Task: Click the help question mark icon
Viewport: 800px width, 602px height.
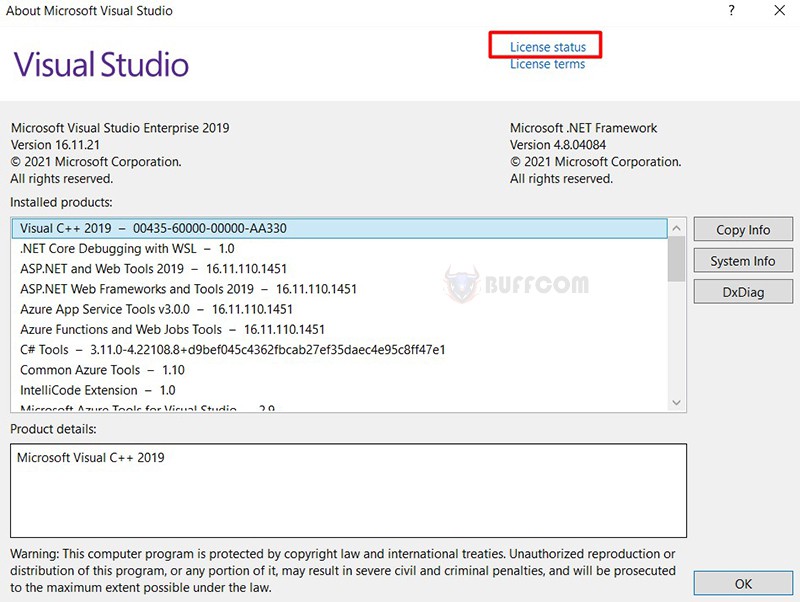Action: coord(731,11)
